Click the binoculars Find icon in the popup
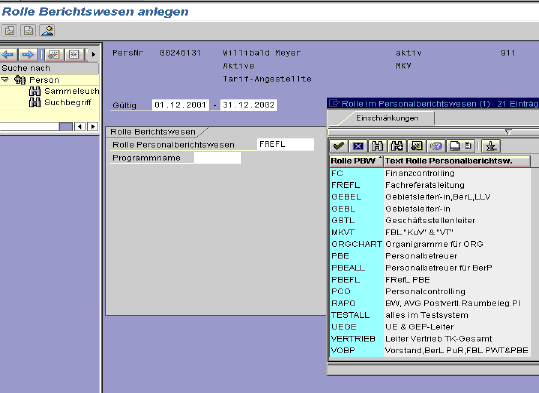The height and width of the screenshot is (393, 539). [x=377, y=146]
